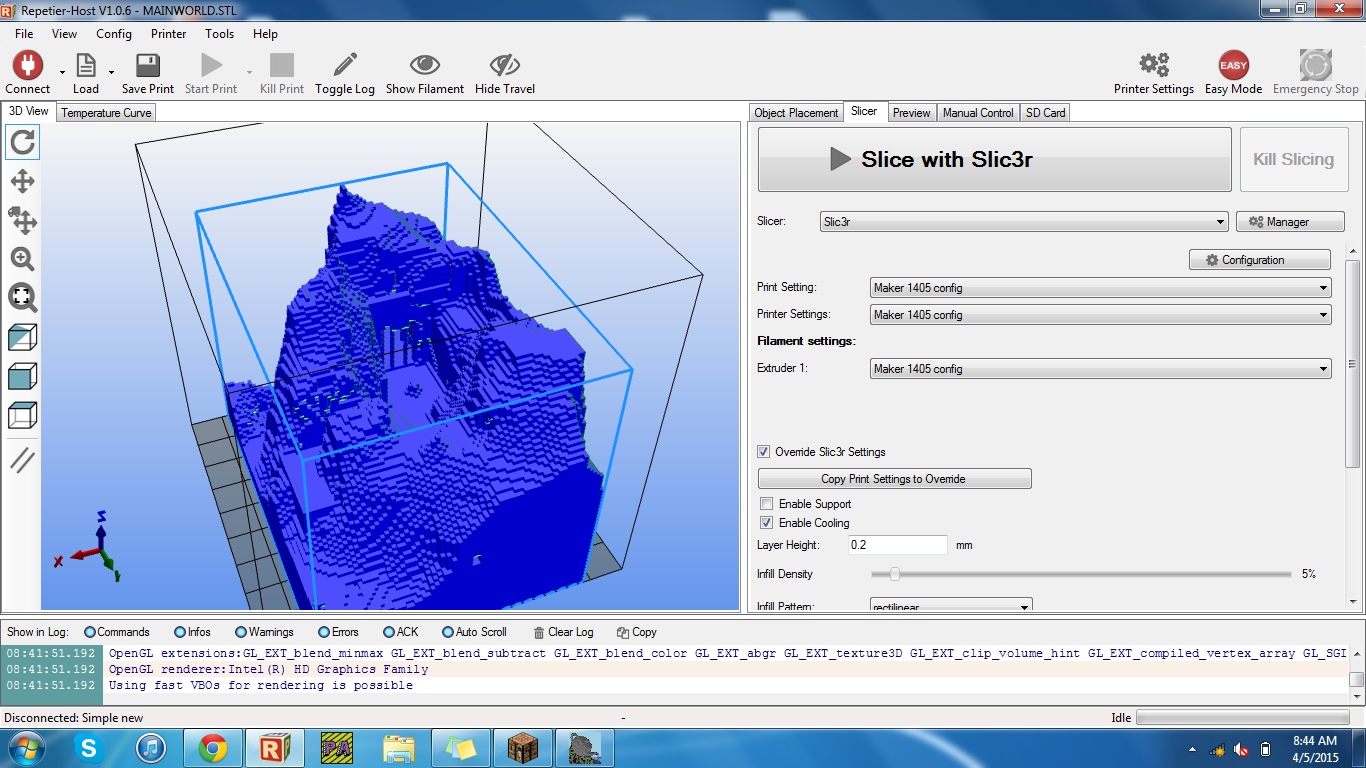
Task: Open the Tools menu
Action: (219, 33)
